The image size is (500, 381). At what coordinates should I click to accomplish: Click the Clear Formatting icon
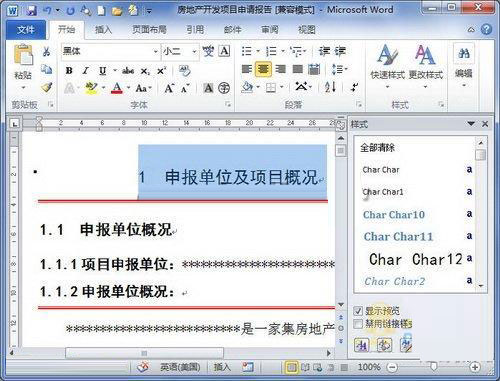[x=184, y=71]
